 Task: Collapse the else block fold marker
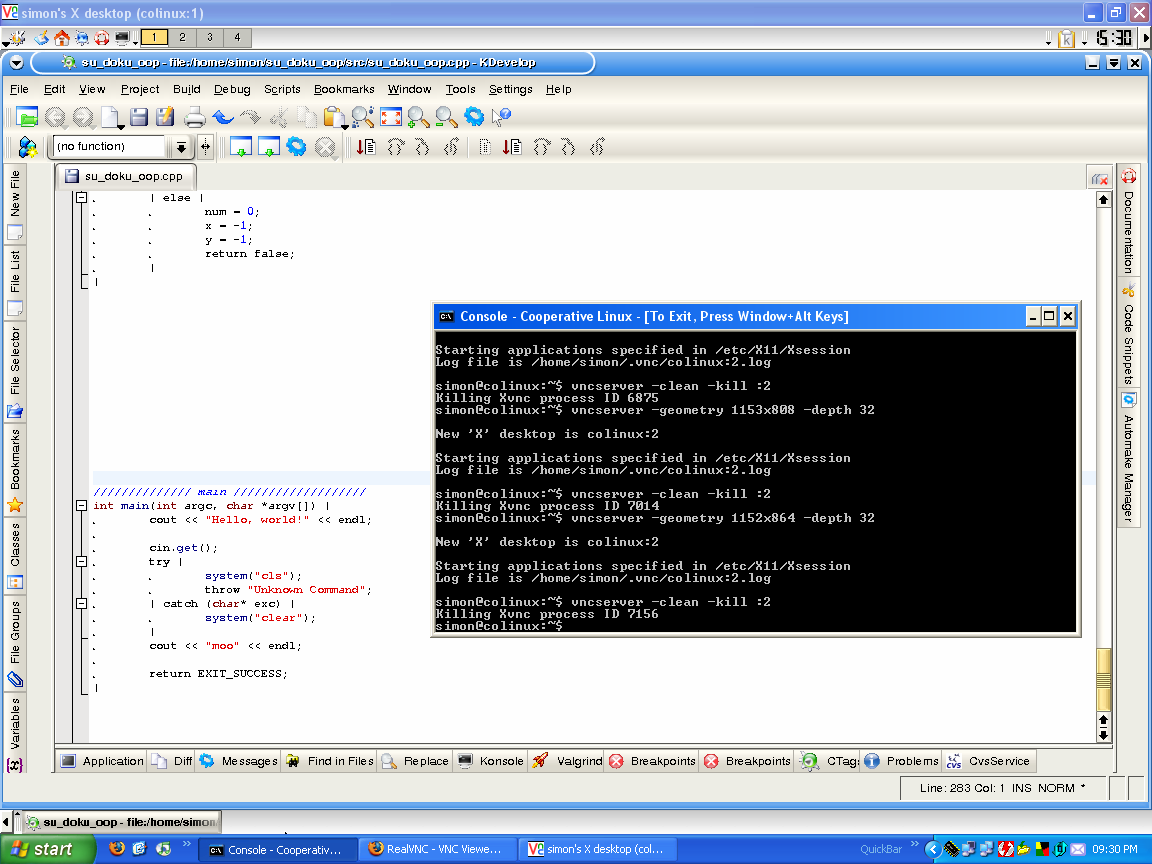[x=82, y=198]
